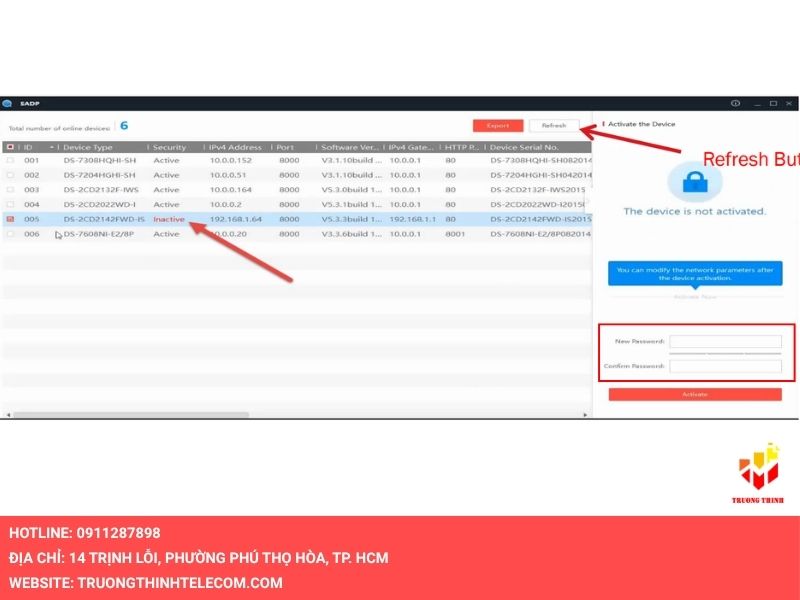Click the red Export button
The height and width of the screenshot is (600, 800).
point(498,126)
